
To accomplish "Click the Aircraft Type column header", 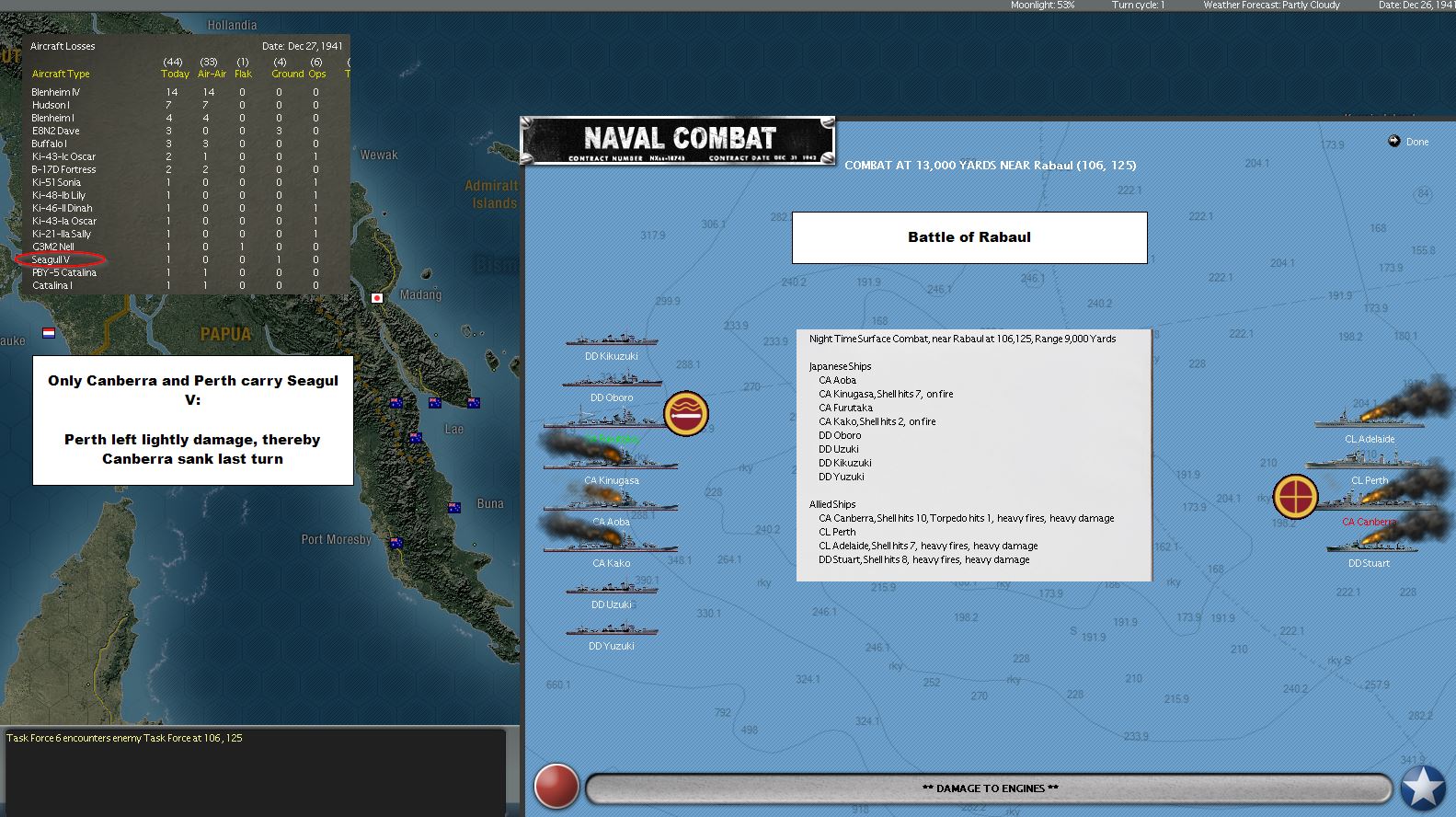I will click(x=61, y=74).
